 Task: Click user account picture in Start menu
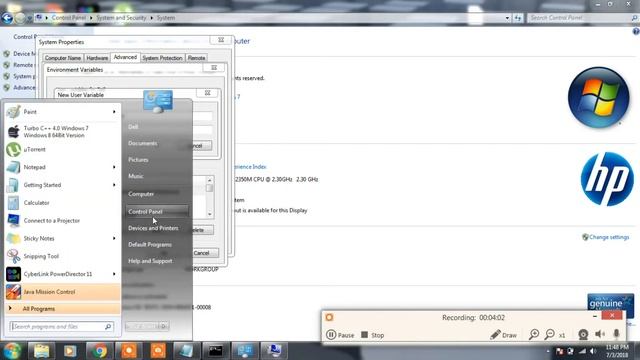[158, 101]
